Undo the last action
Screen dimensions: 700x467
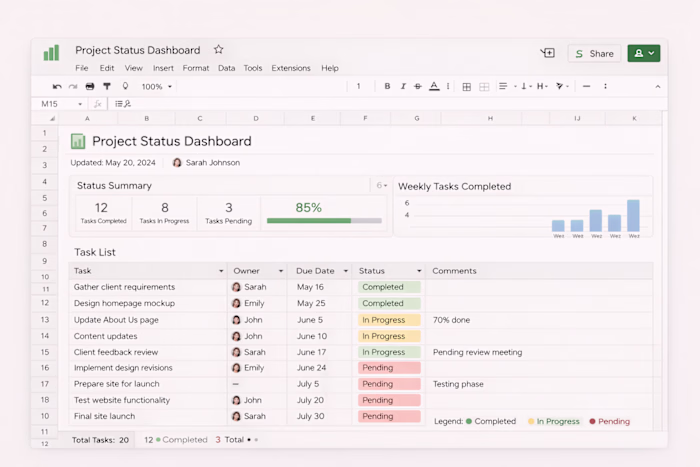click(x=57, y=86)
